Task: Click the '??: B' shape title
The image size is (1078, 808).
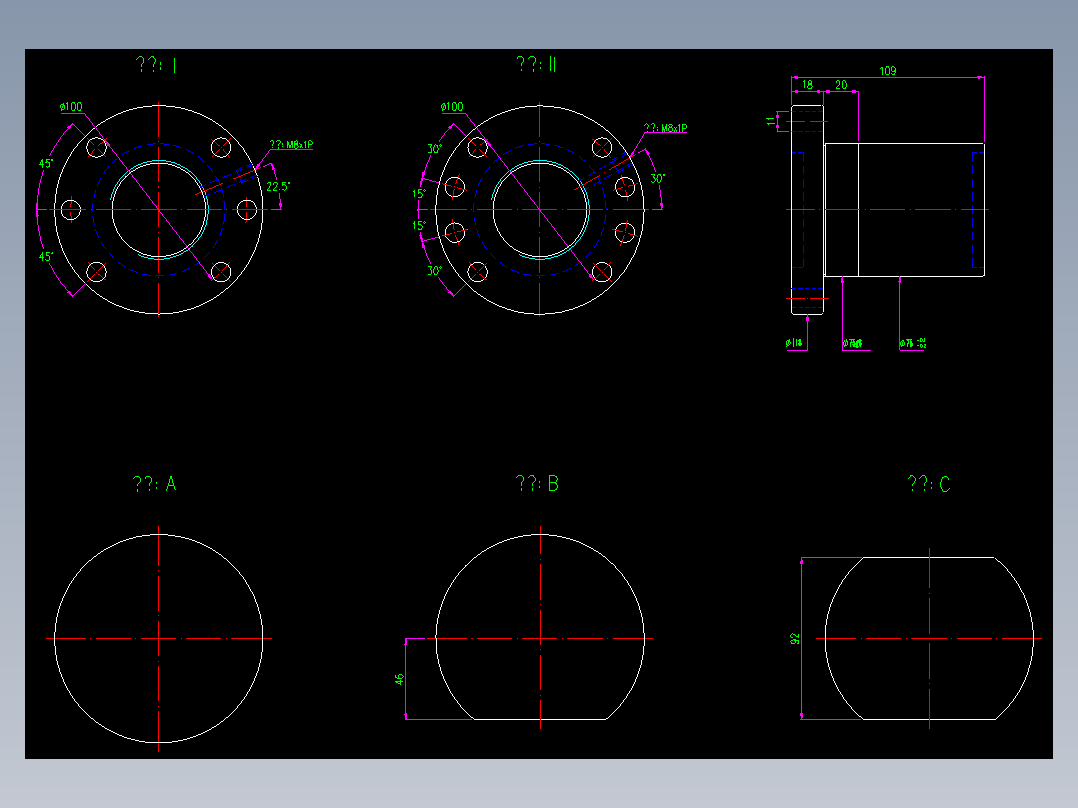Action: click(537, 483)
